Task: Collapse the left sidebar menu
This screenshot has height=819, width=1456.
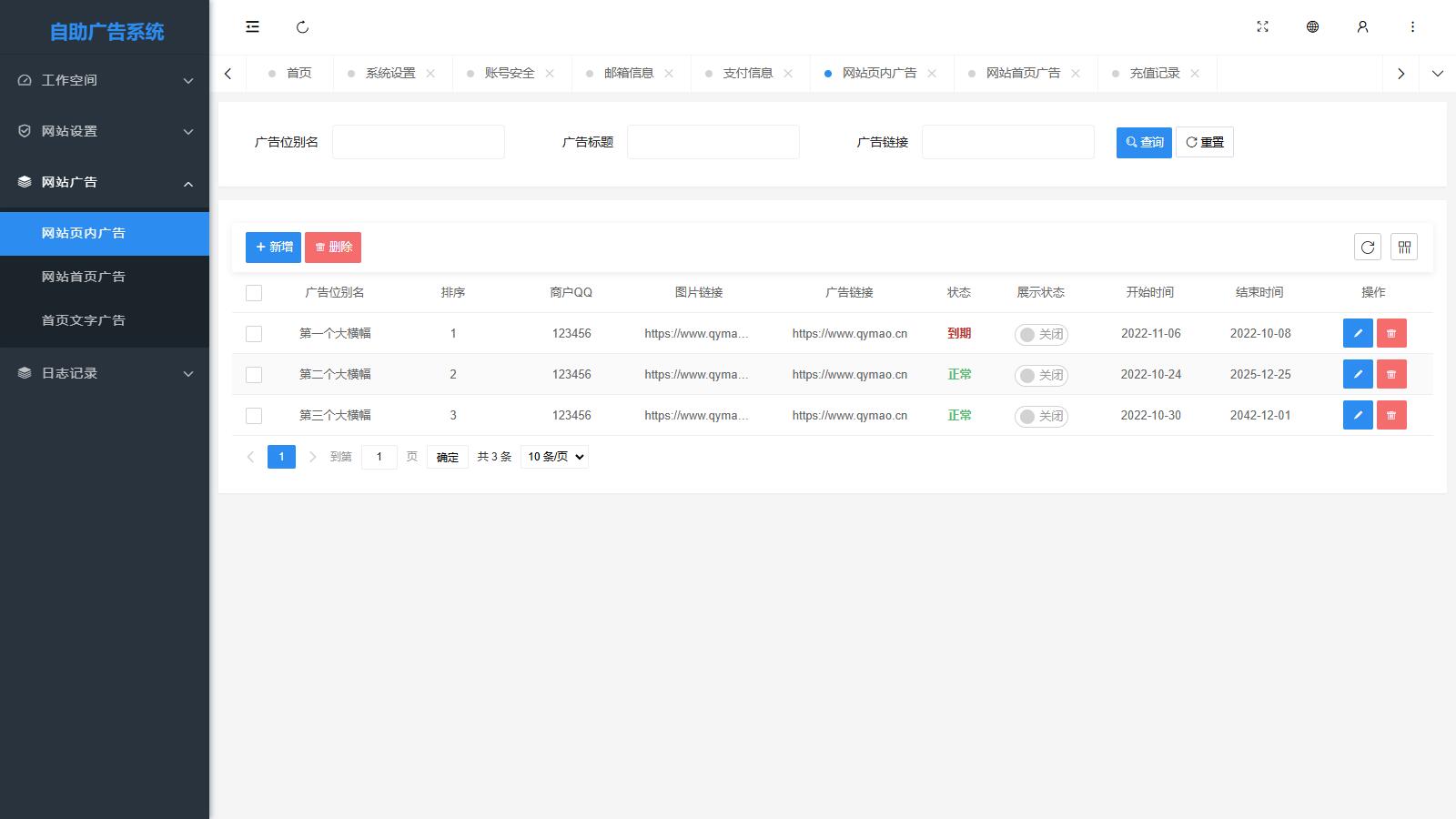Action: [x=252, y=27]
